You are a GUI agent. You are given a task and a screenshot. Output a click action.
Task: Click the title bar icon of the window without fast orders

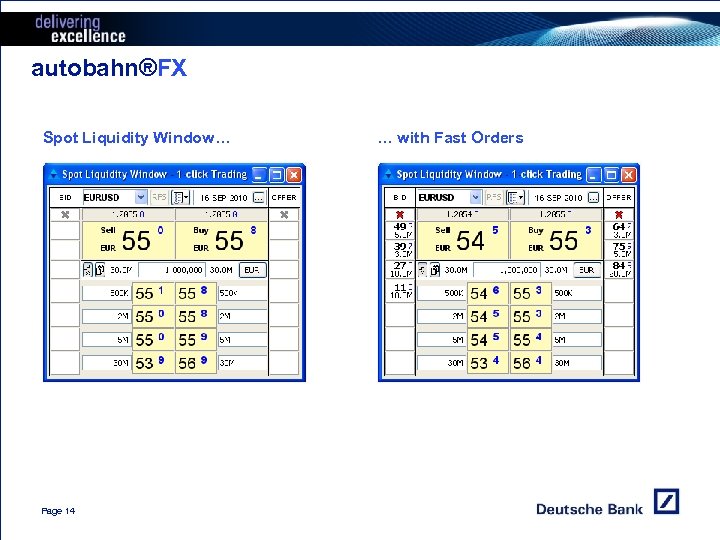pyautogui.click(x=53, y=174)
